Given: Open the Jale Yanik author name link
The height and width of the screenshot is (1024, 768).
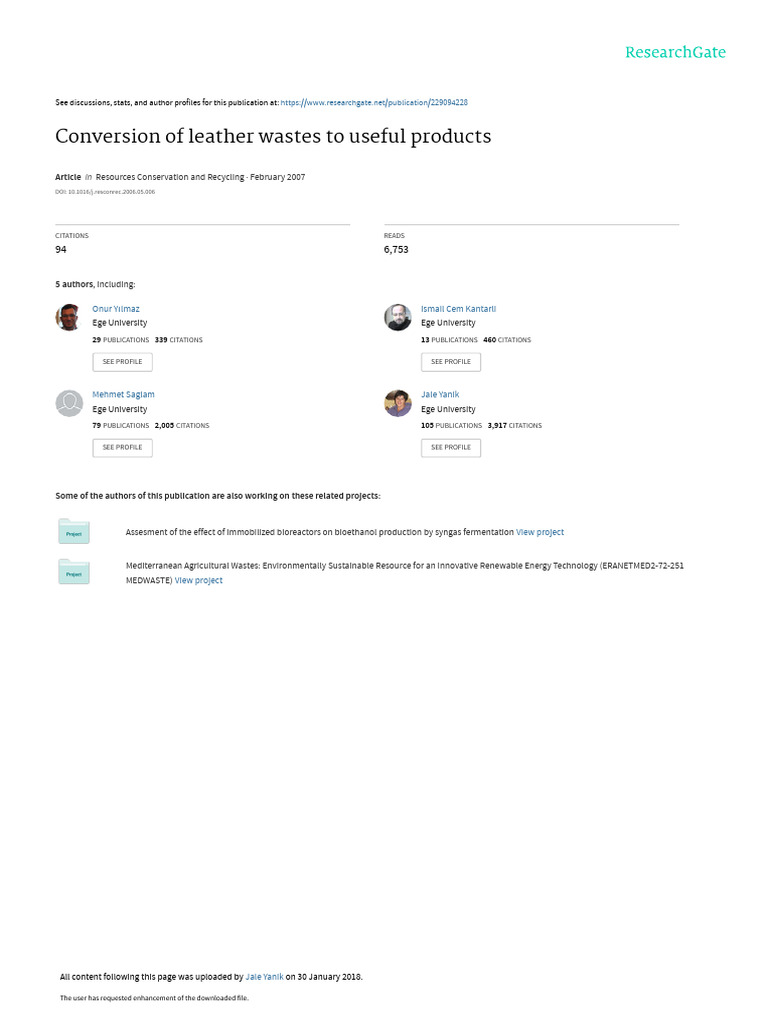Looking at the screenshot, I should click(440, 394).
